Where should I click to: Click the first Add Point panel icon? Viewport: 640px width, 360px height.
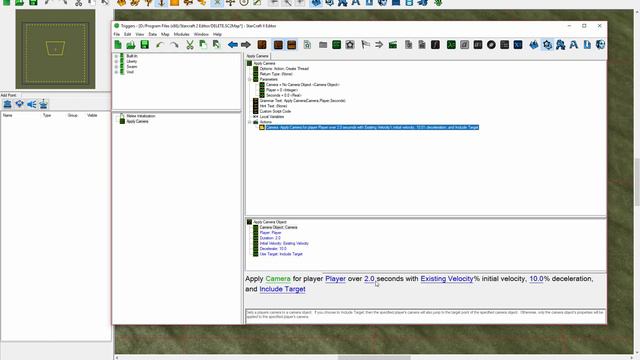click(7, 104)
